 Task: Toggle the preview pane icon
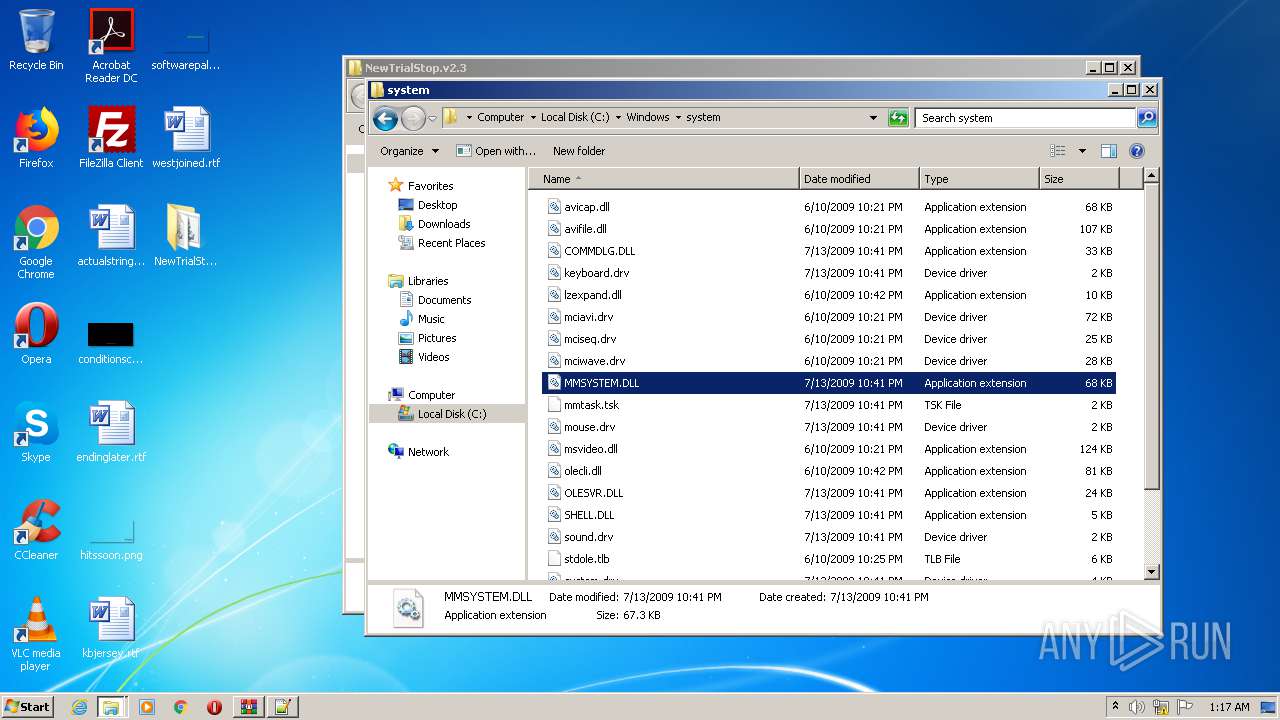[x=1108, y=151]
